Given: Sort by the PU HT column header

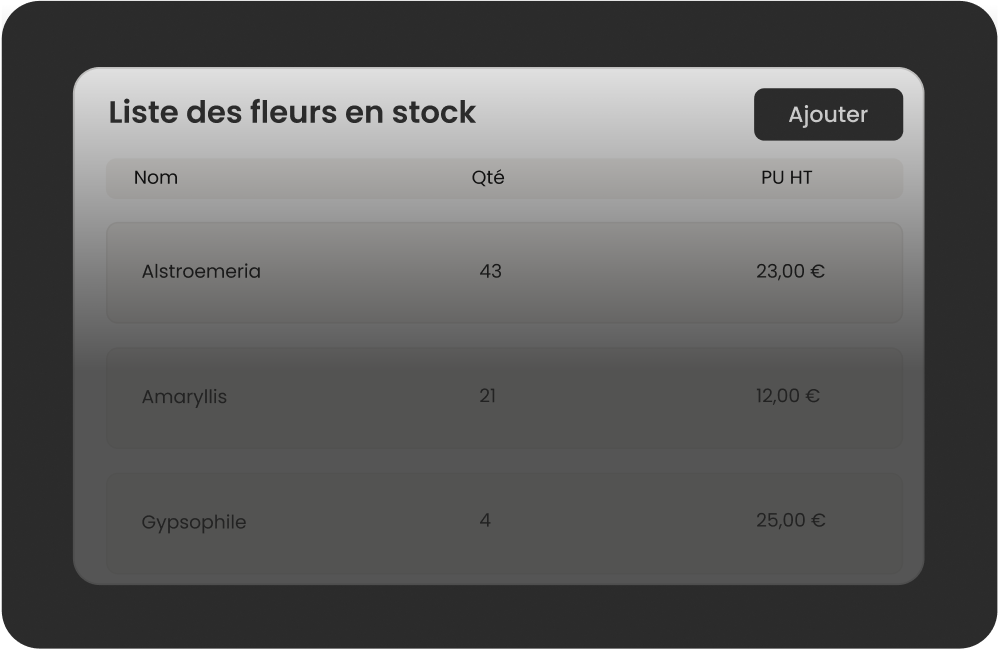Looking at the screenshot, I should pos(787,177).
